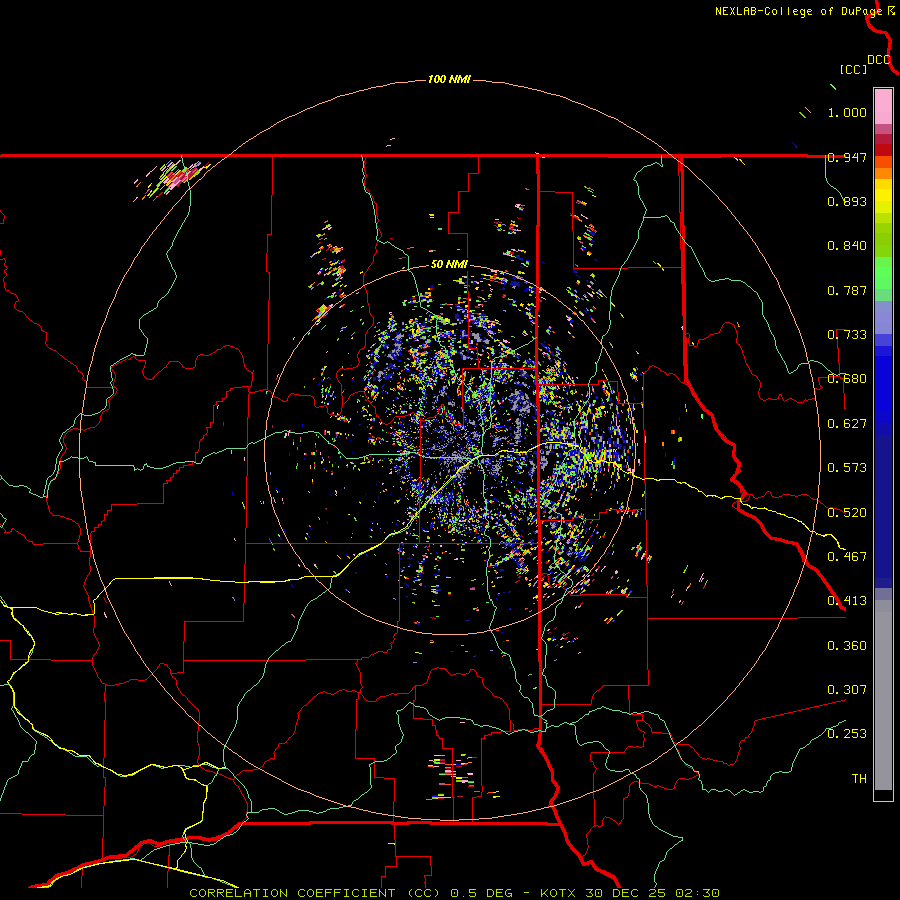The width and height of the screenshot is (900, 900).
Task: Click the 0.840 legend value
Action: click(x=847, y=246)
